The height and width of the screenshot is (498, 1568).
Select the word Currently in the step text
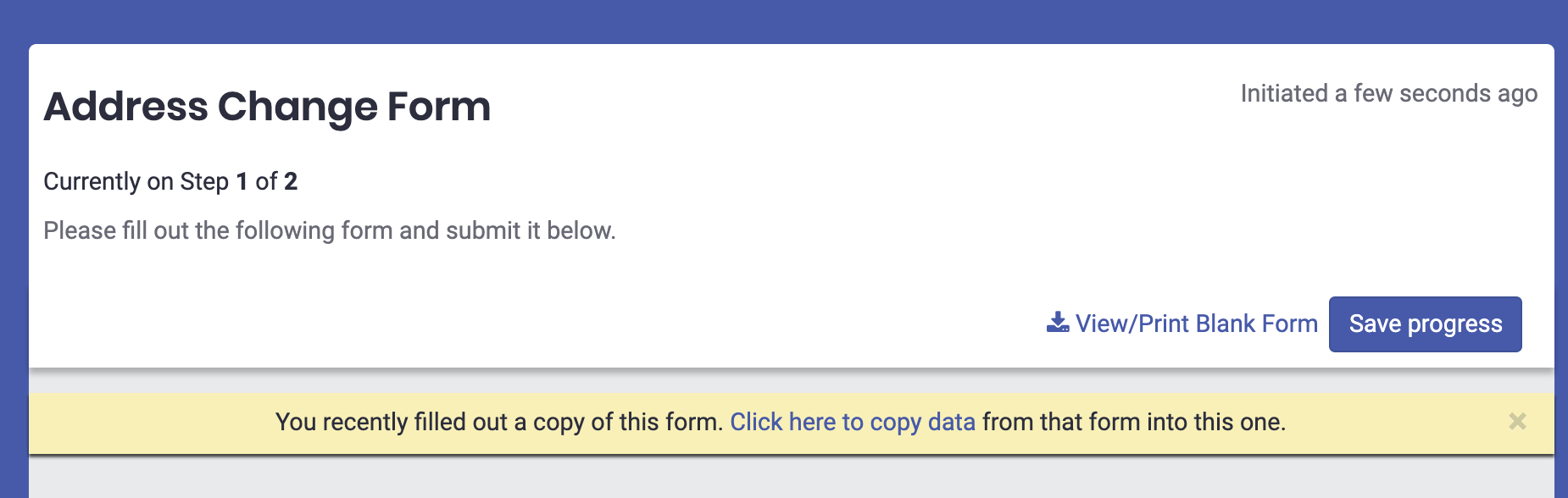[93, 181]
